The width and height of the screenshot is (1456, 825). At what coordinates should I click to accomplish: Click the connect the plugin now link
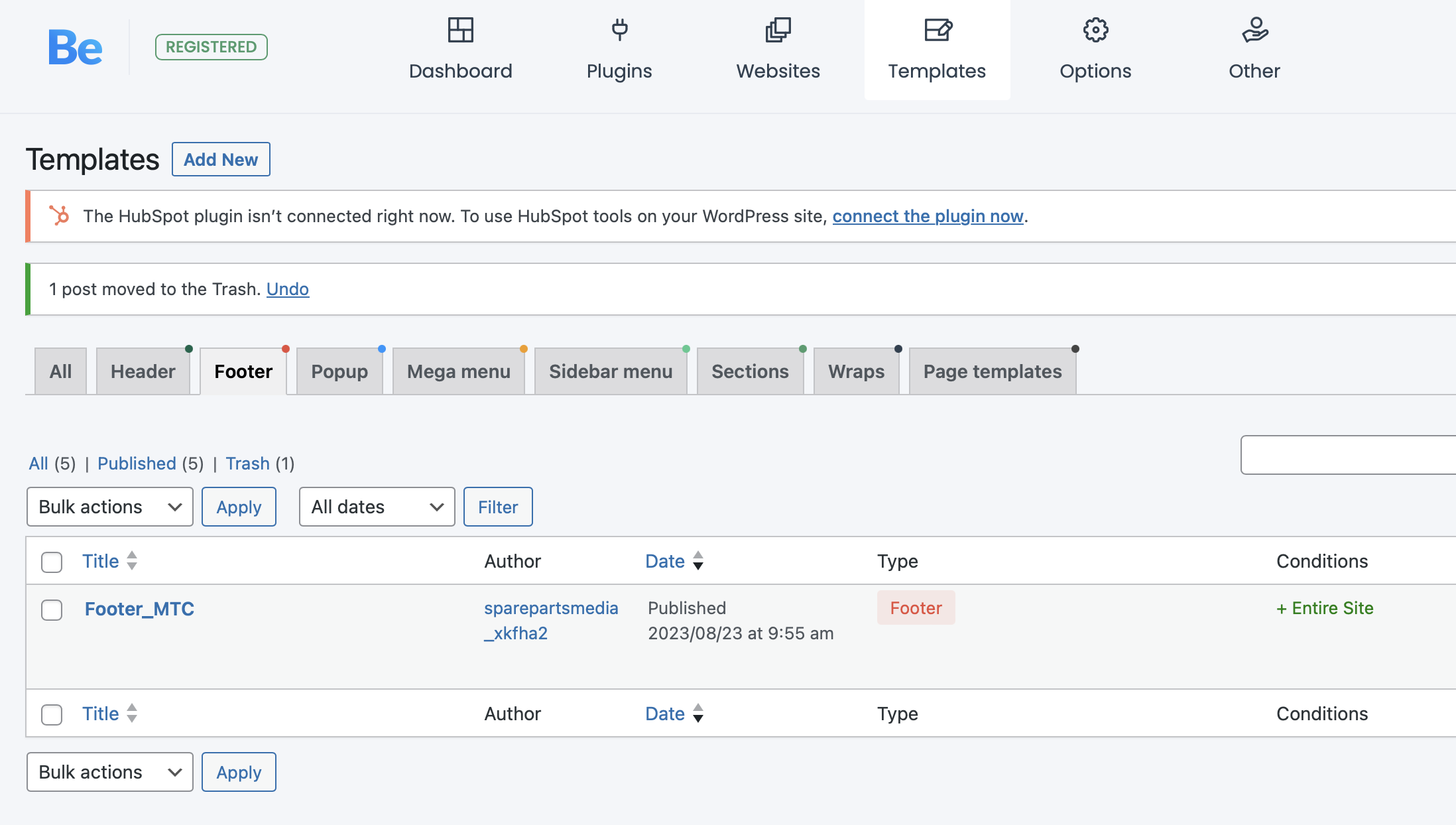coord(928,215)
